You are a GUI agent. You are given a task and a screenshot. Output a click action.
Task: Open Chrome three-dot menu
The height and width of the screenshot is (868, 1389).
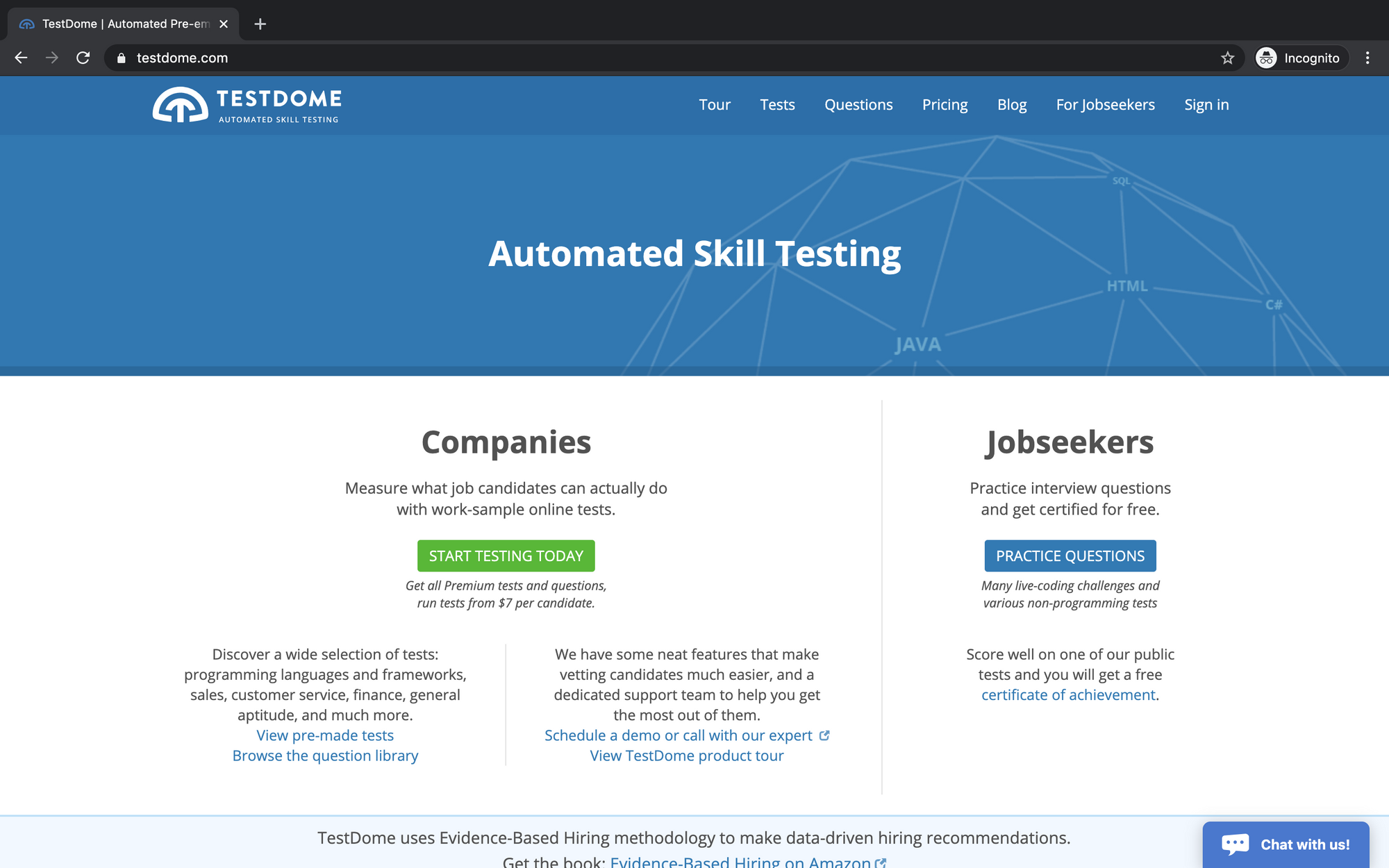click(1367, 58)
